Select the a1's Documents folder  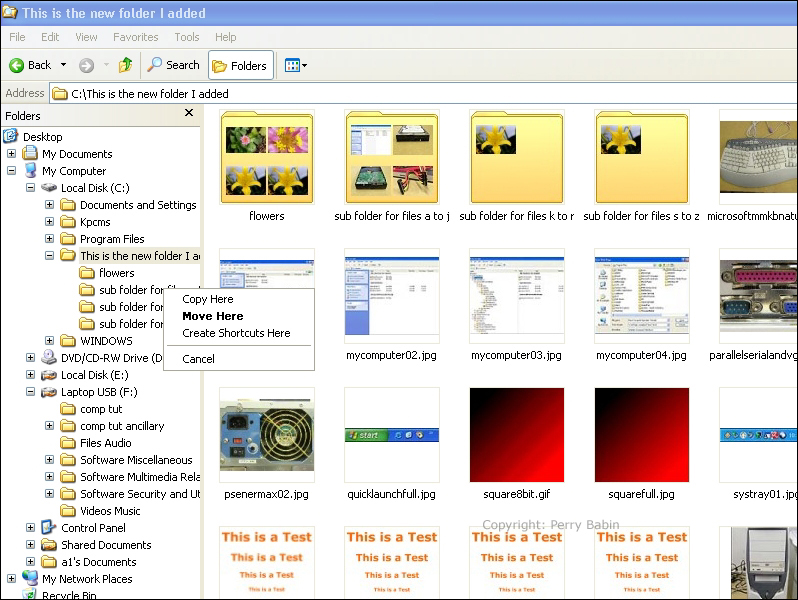pyautogui.click(x=89, y=562)
